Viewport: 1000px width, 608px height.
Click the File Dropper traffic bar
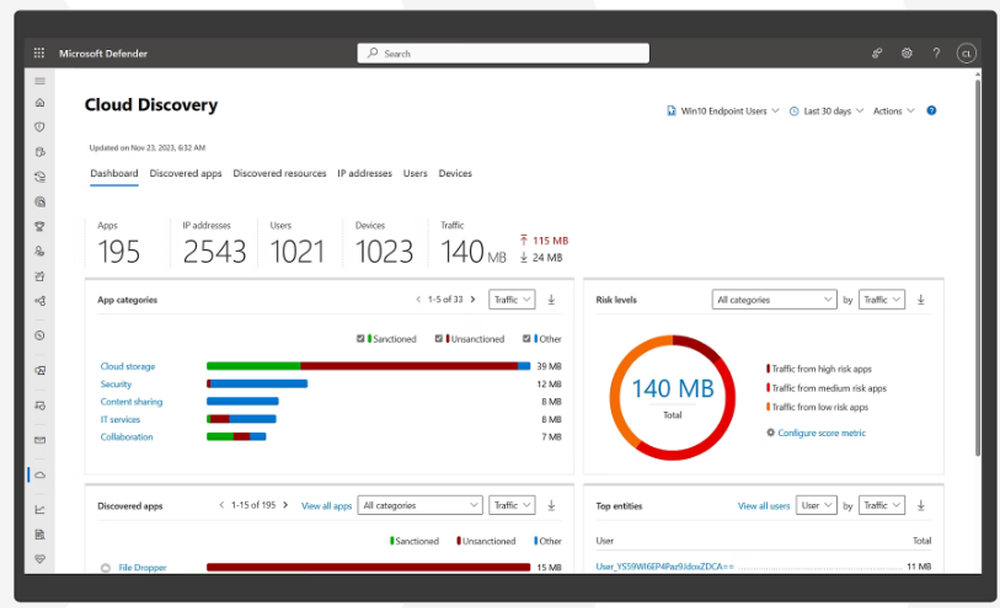(369, 567)
